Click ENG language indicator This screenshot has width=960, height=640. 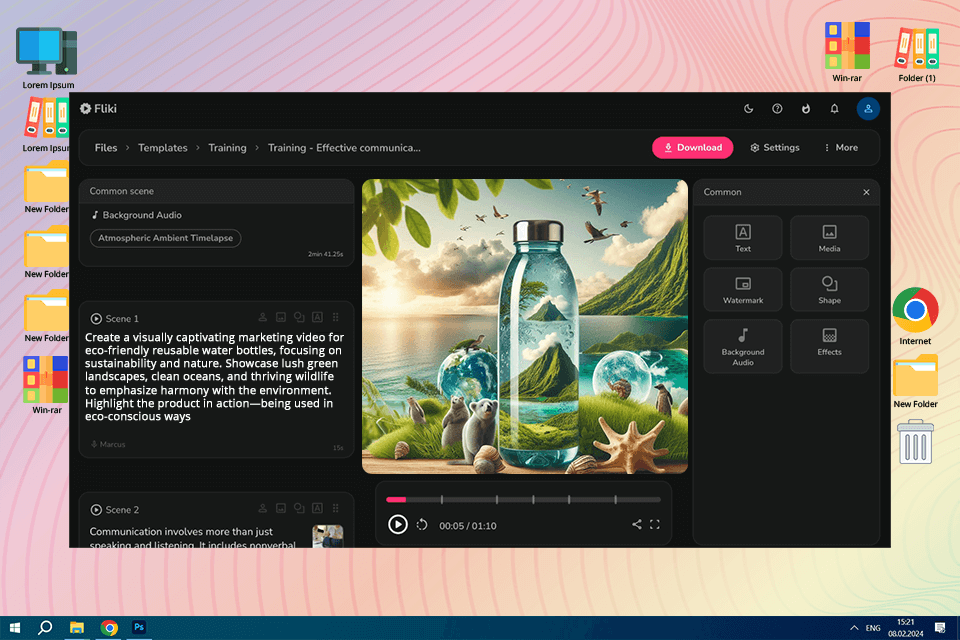point(872,628)
